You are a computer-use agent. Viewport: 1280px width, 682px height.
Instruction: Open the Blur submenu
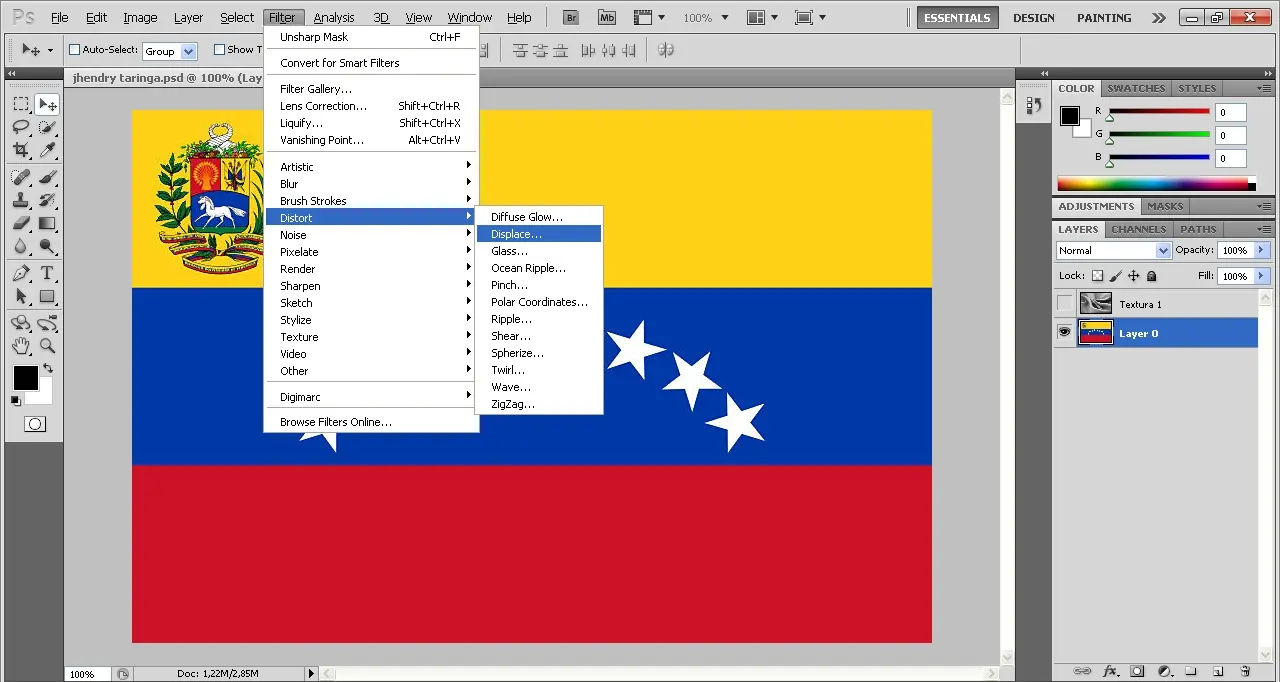pyautogui.click(x=371, y=184)
